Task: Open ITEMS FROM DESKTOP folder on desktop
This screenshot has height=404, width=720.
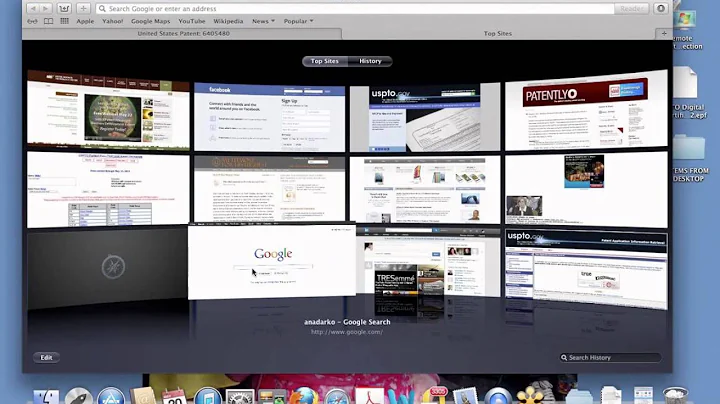Action: click(690, 158)
